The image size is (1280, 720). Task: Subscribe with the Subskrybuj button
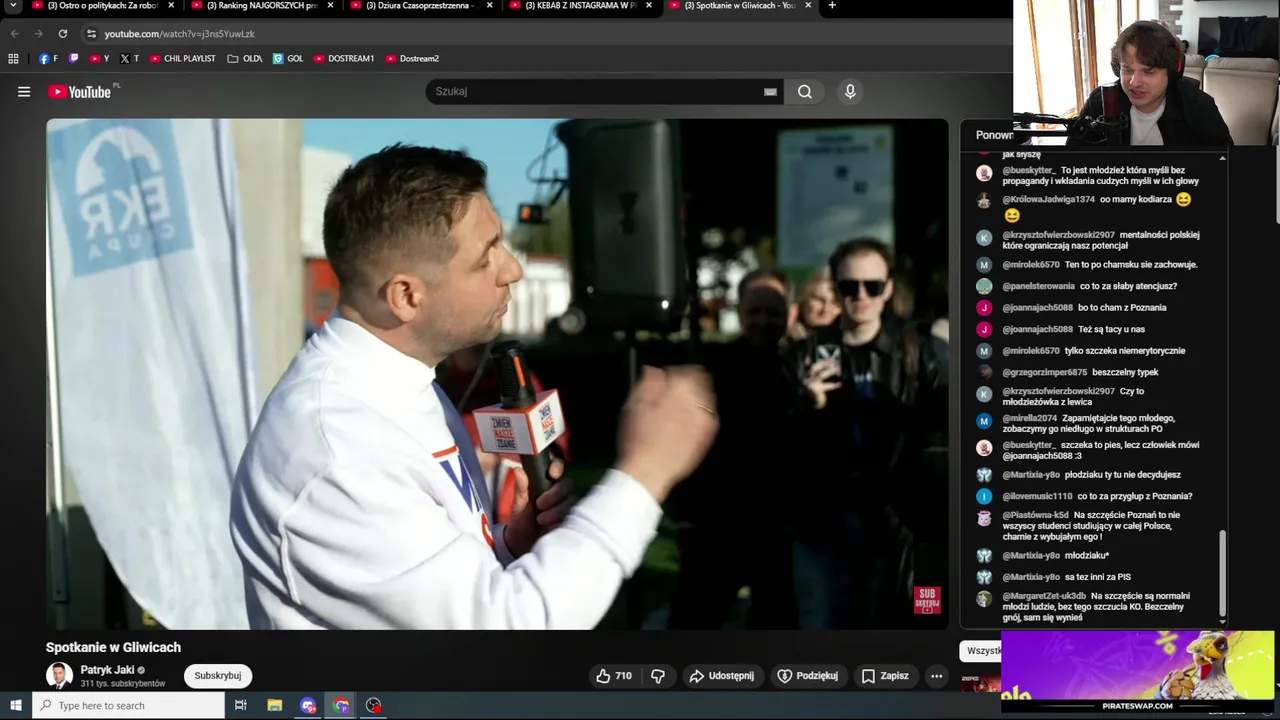pos(218,676)
